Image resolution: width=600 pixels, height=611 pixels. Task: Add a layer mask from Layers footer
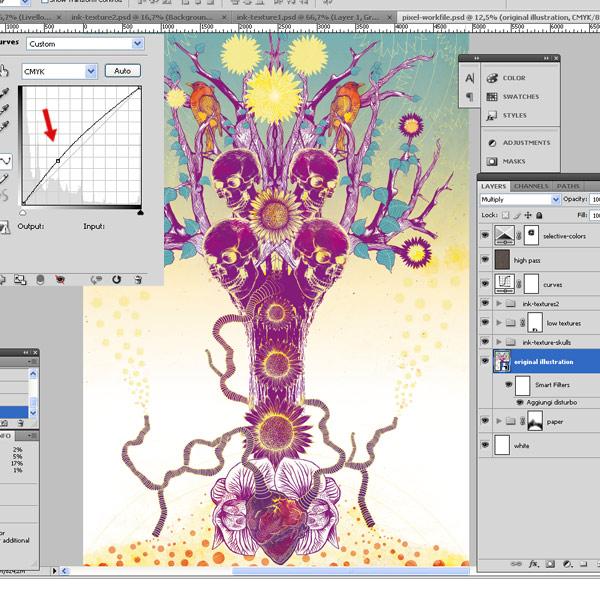coord(550,564)
